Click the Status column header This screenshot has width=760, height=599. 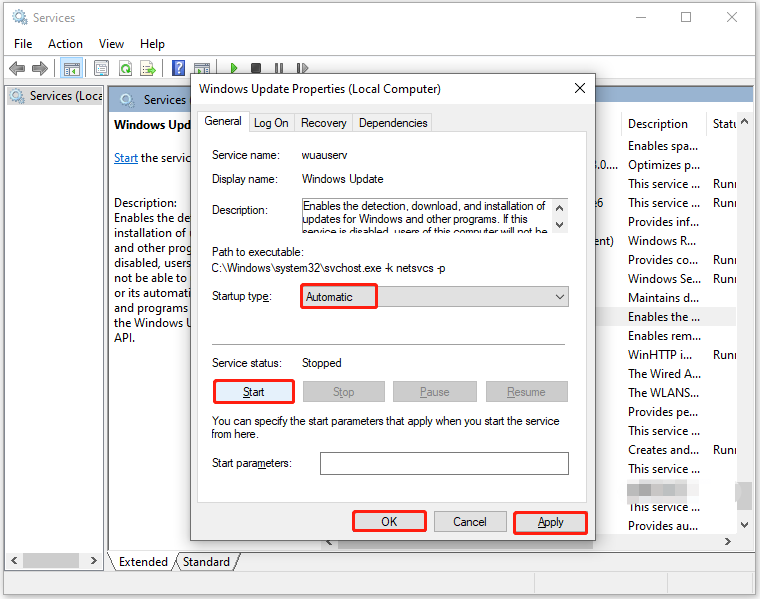click(724, 124)
